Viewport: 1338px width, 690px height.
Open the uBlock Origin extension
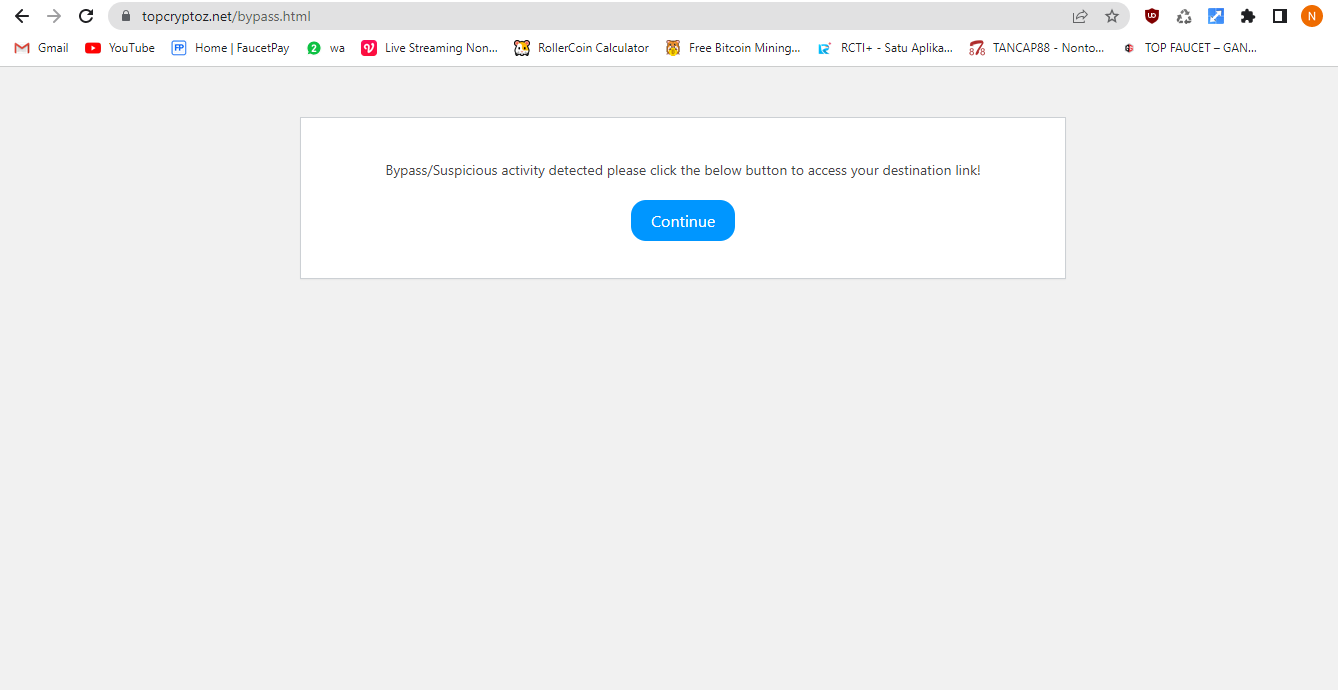coord(1151,16)
